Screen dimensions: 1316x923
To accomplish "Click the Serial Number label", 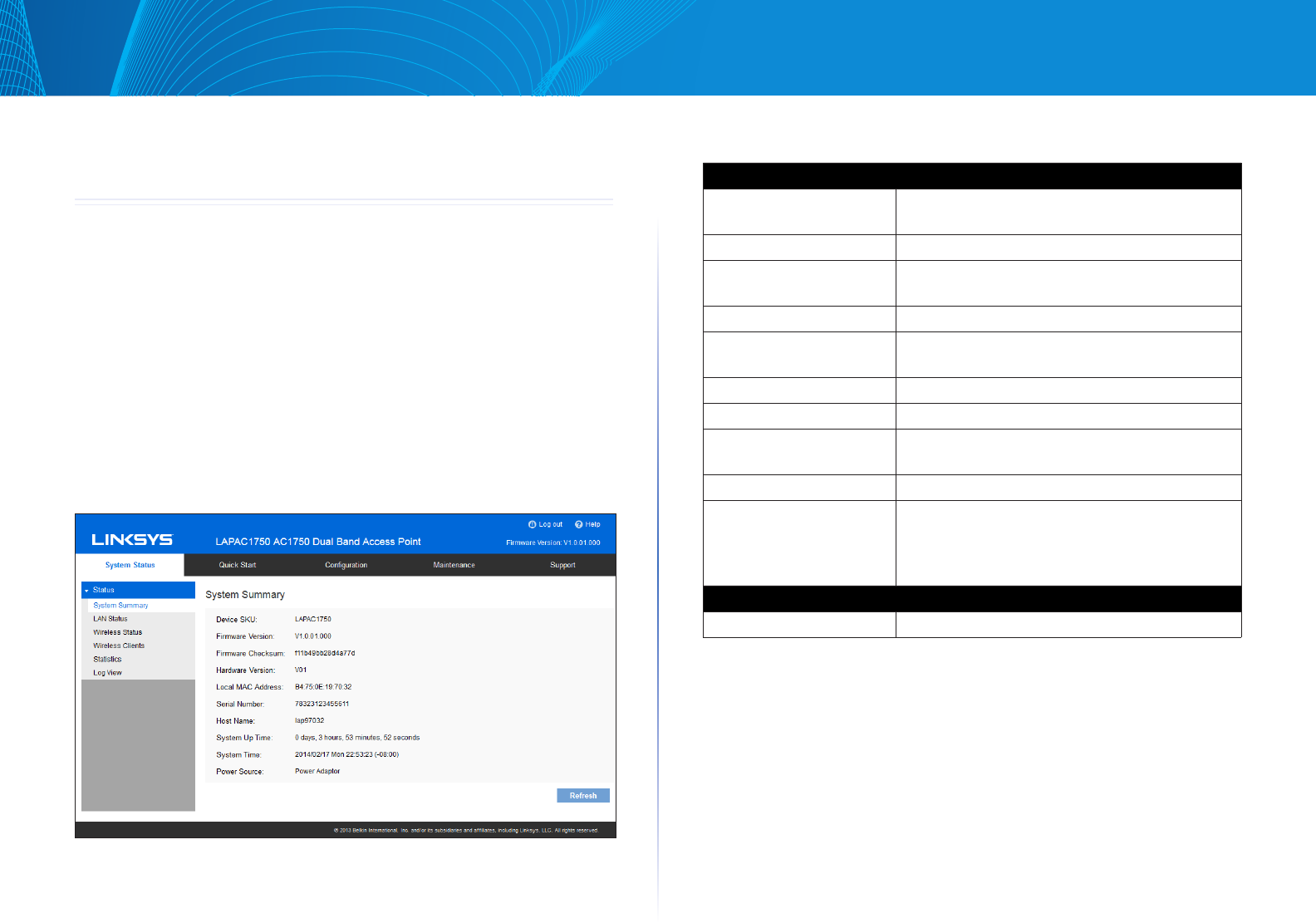I will click(x=240, y=705).
